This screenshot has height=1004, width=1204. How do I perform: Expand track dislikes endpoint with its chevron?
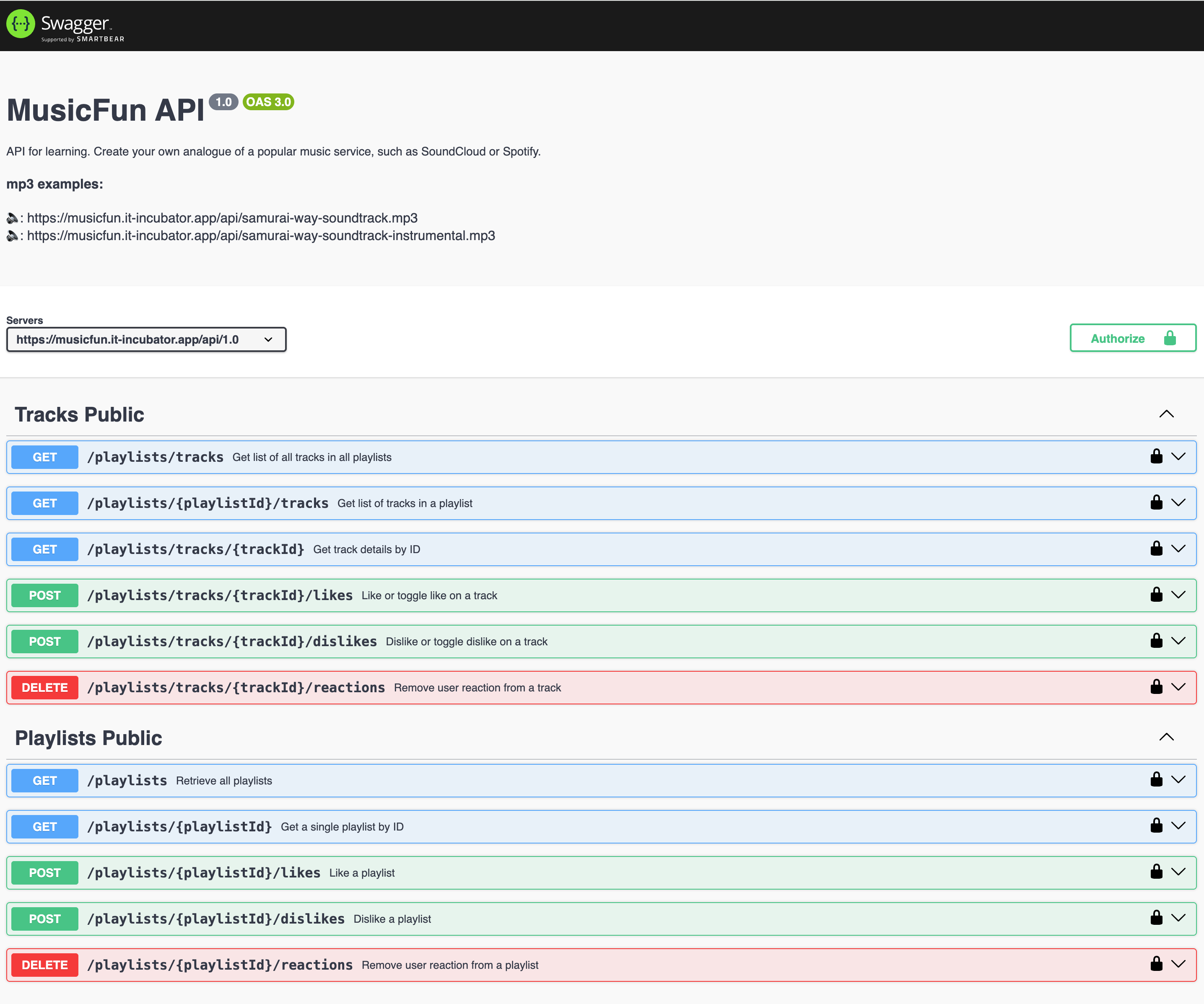(x=1178, y=641)
